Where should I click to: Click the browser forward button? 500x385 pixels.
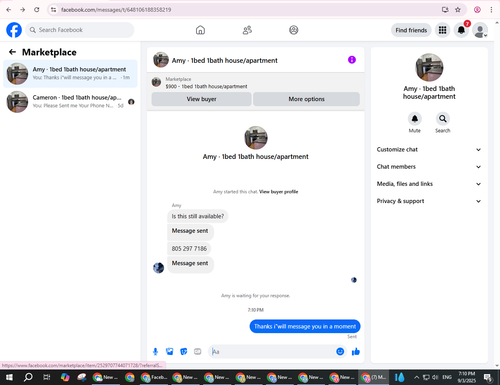(23, 10)
